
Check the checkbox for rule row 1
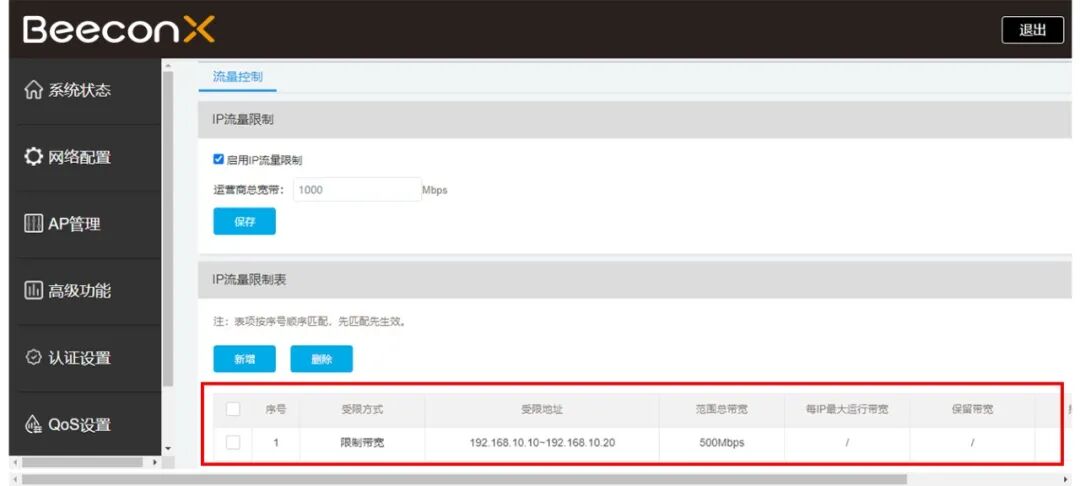233,443
